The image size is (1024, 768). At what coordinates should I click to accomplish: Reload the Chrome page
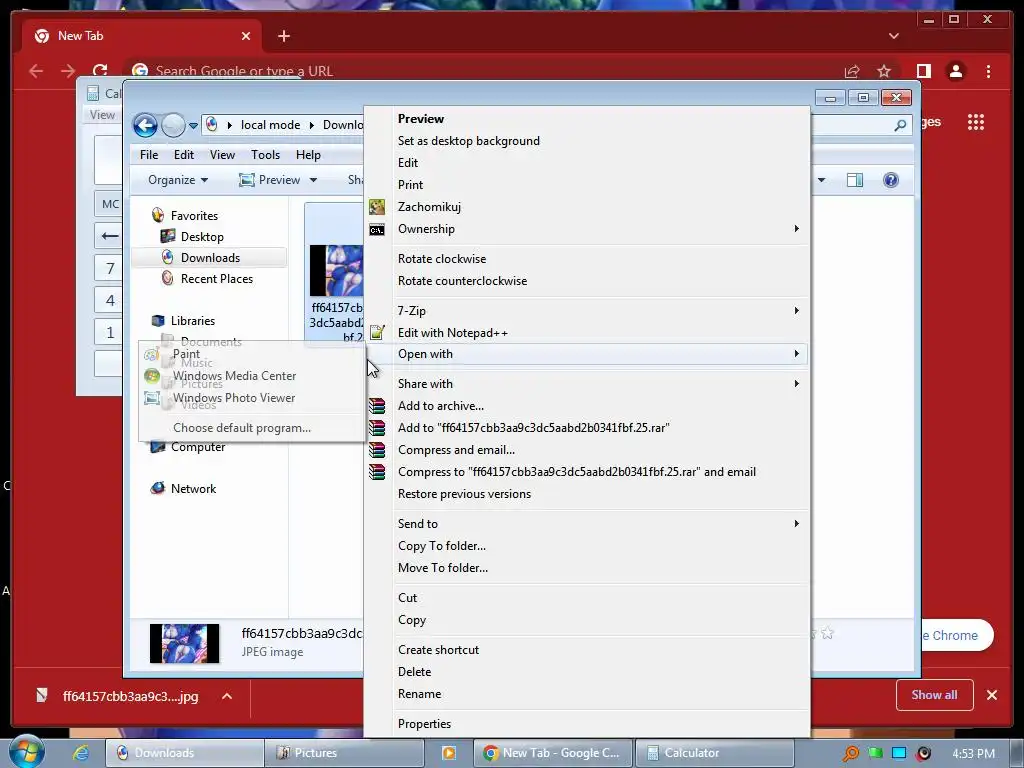click(99, 71)
